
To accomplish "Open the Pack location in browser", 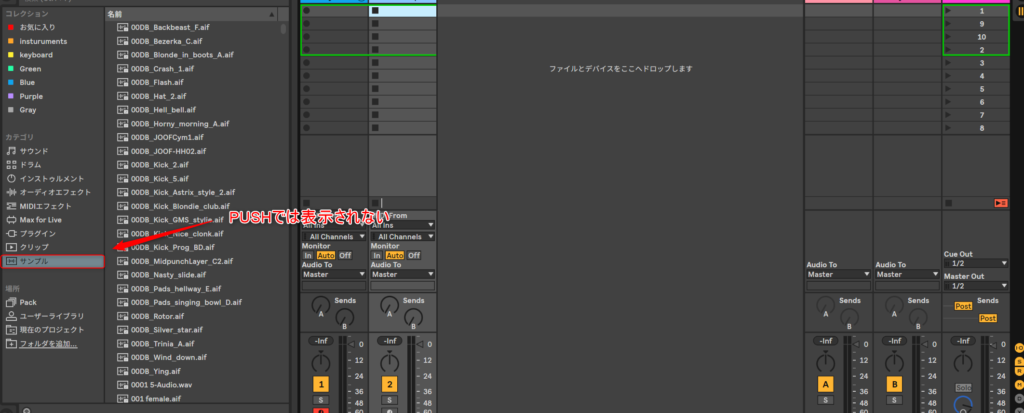I will click(28, 302).
